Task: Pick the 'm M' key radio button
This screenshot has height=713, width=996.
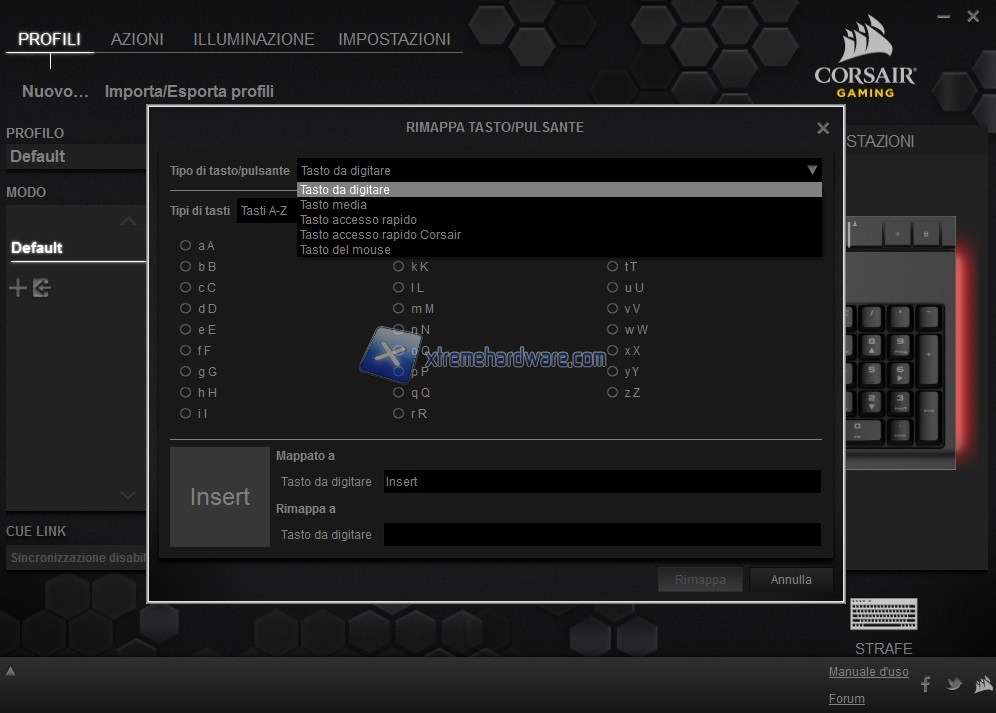Action: (x=399, y=309)
